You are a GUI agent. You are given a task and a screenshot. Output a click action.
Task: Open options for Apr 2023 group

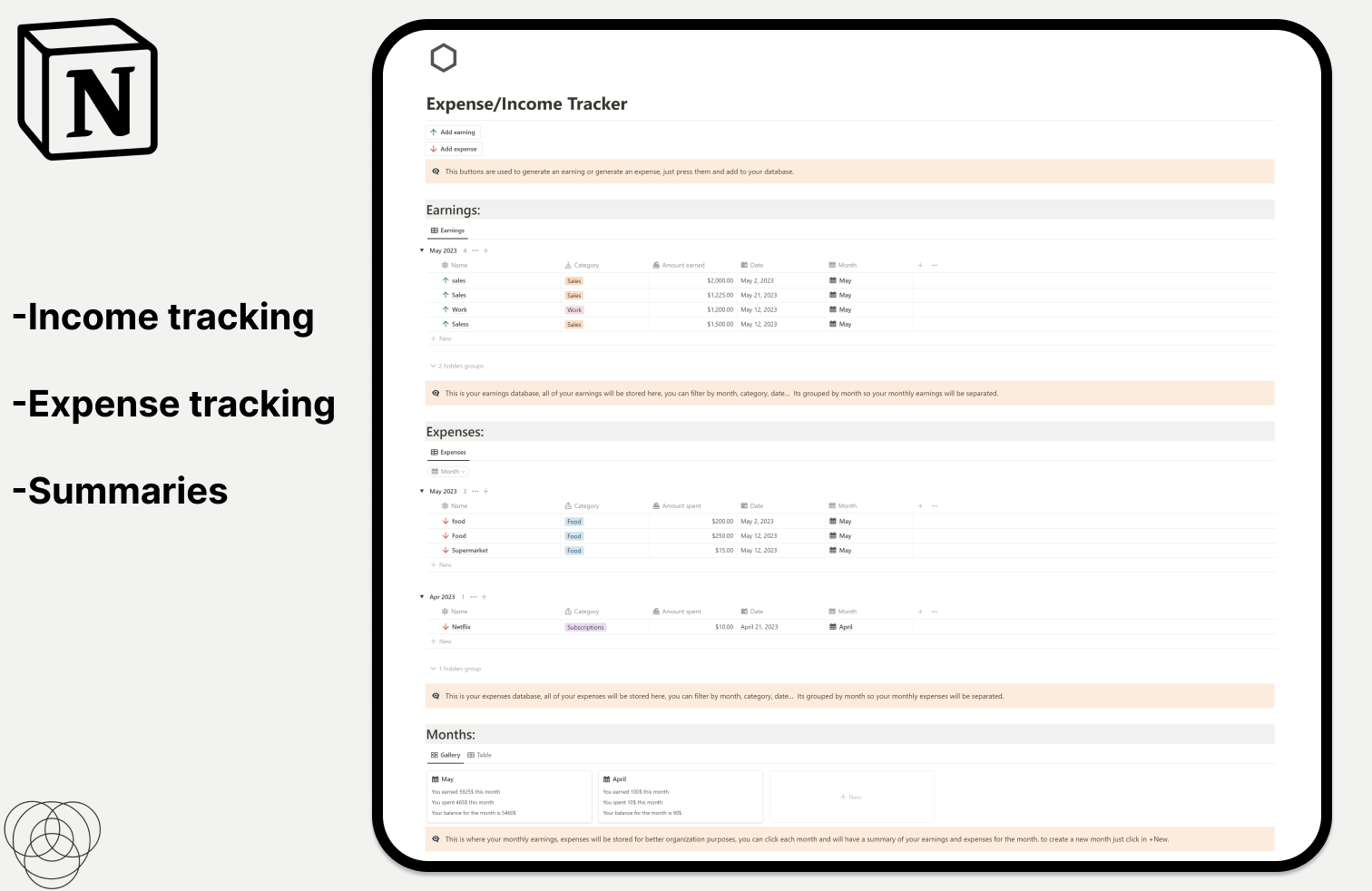pyautogui.click(x=473, y=597)
